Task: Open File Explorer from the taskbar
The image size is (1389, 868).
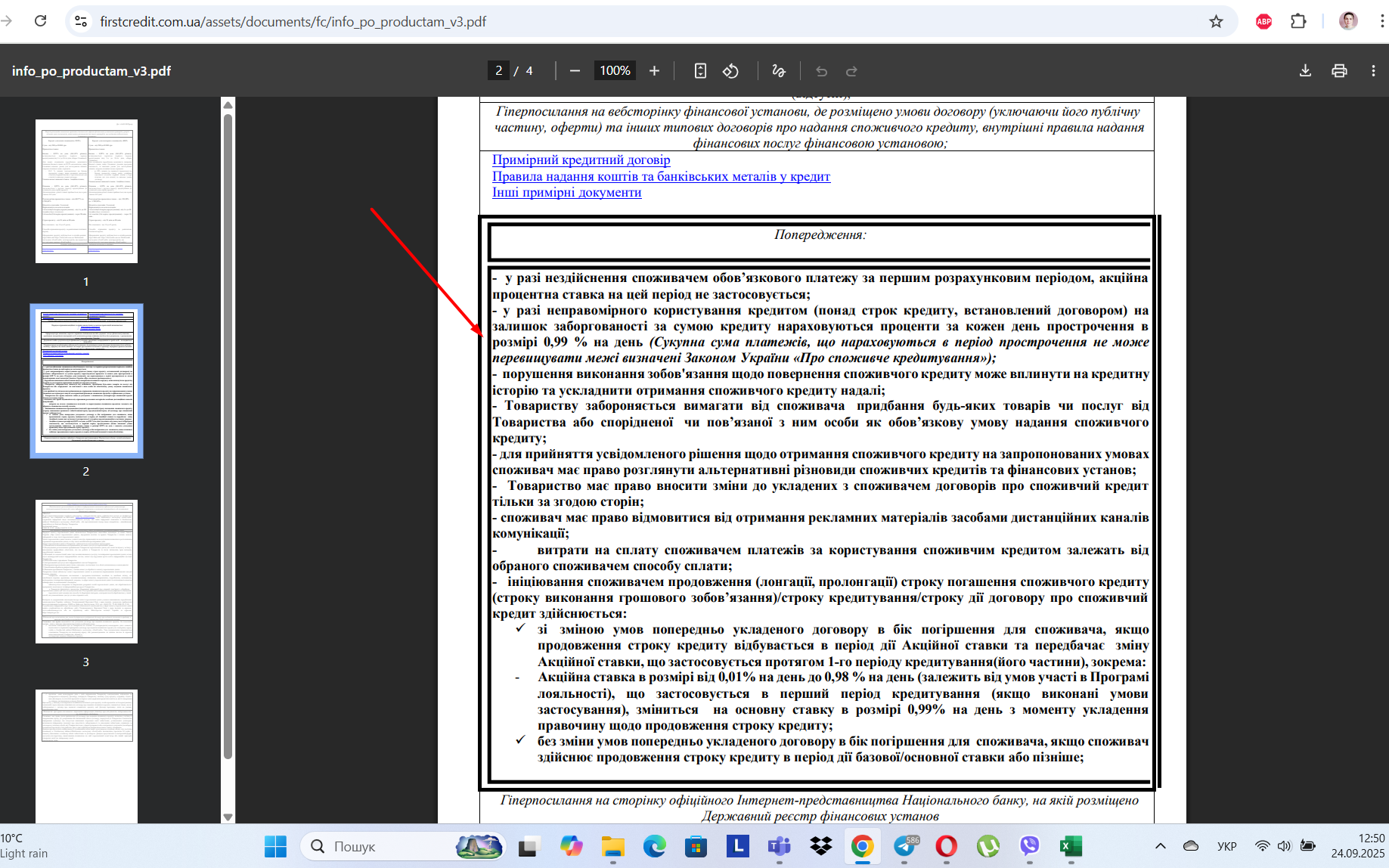Action: 612,846
